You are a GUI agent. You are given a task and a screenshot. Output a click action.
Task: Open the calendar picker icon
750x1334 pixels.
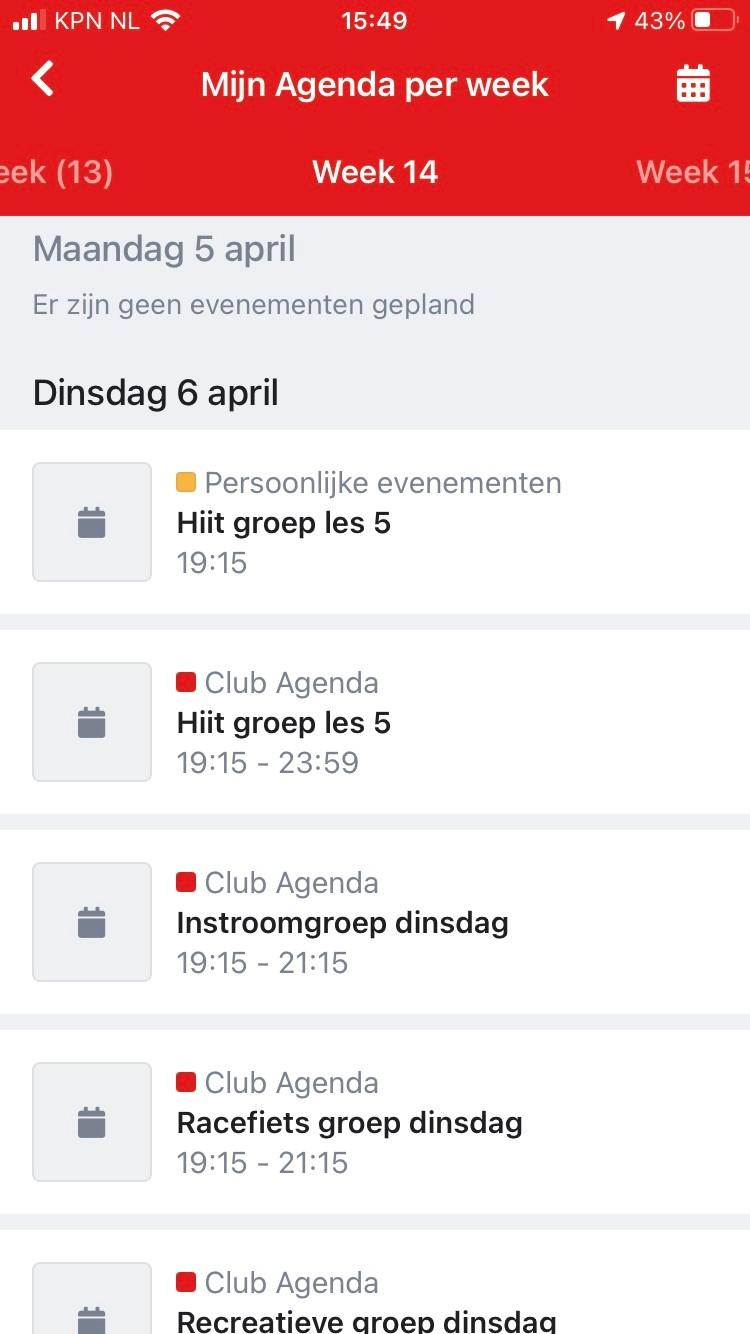[693, 84]
